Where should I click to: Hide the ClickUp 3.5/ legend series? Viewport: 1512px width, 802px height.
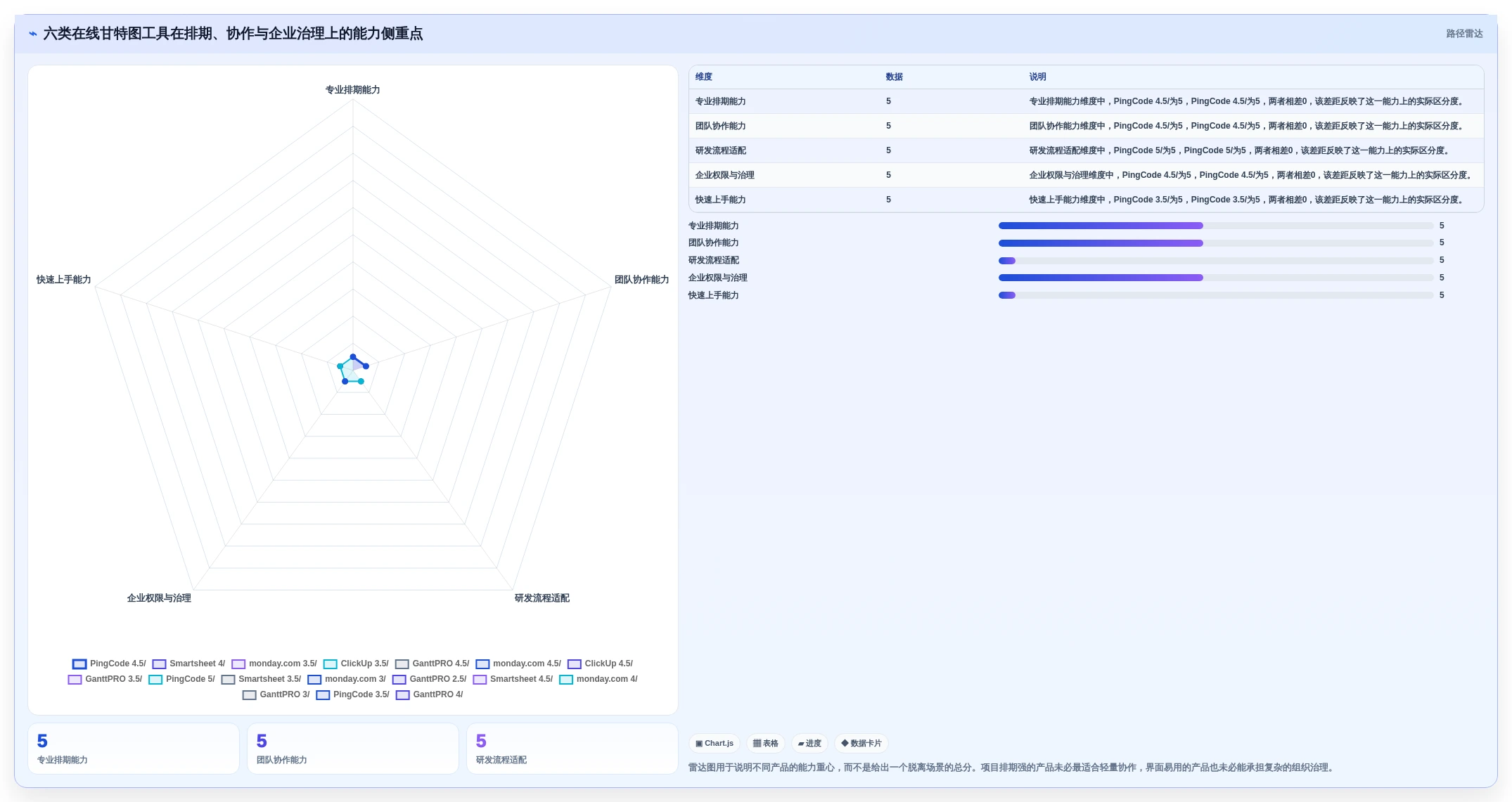(x=356, y=664)
